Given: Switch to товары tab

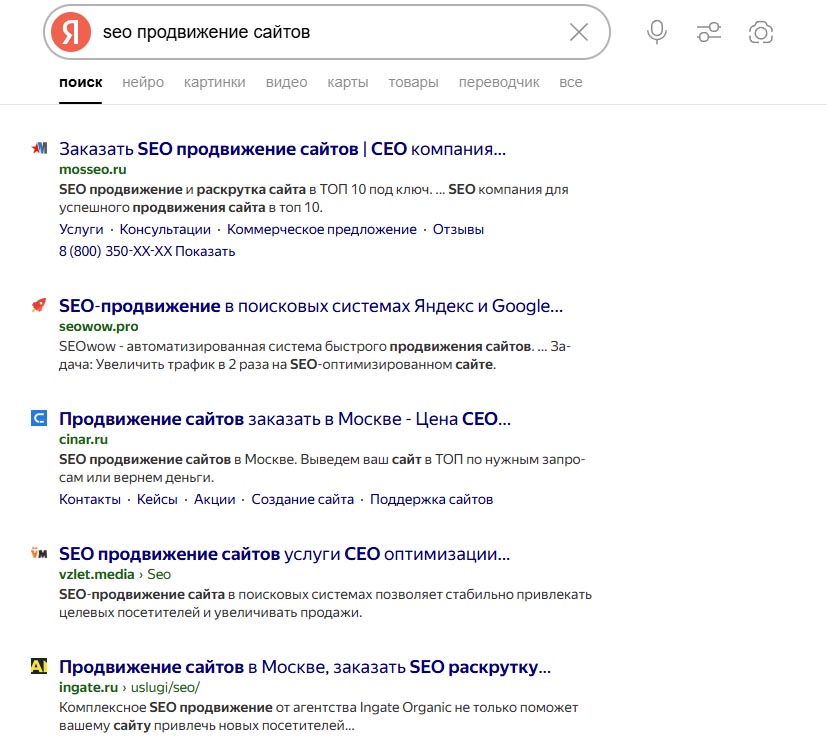Looking at the screenshot, I should pos(414,82).
